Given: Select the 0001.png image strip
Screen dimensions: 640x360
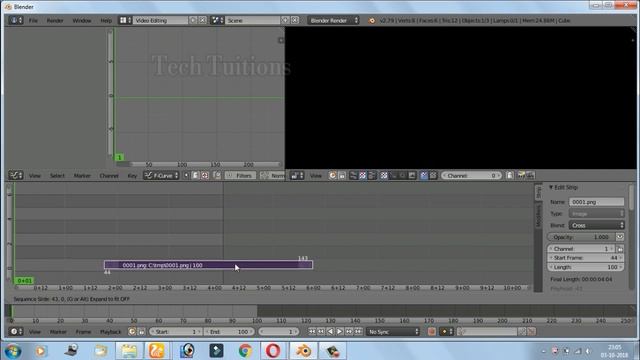Looking at the screenshot, I should [x=209, y=265].
